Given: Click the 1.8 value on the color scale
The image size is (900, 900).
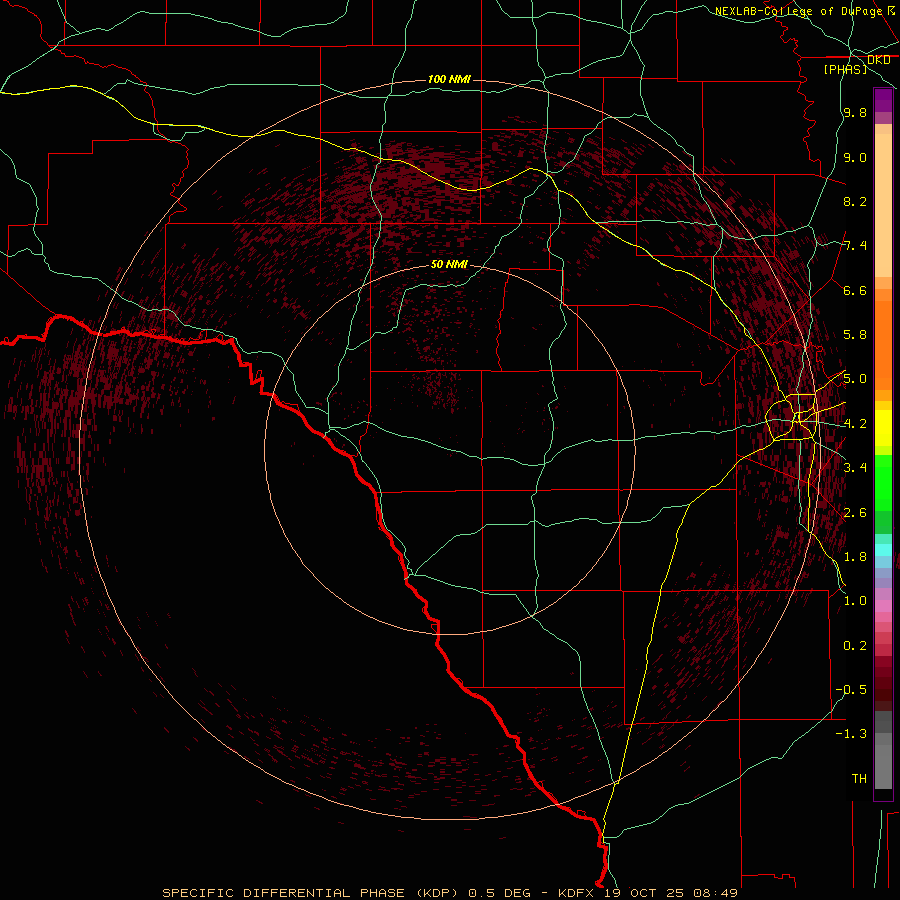Looking at the screenshot, I should tap(855, 557).
